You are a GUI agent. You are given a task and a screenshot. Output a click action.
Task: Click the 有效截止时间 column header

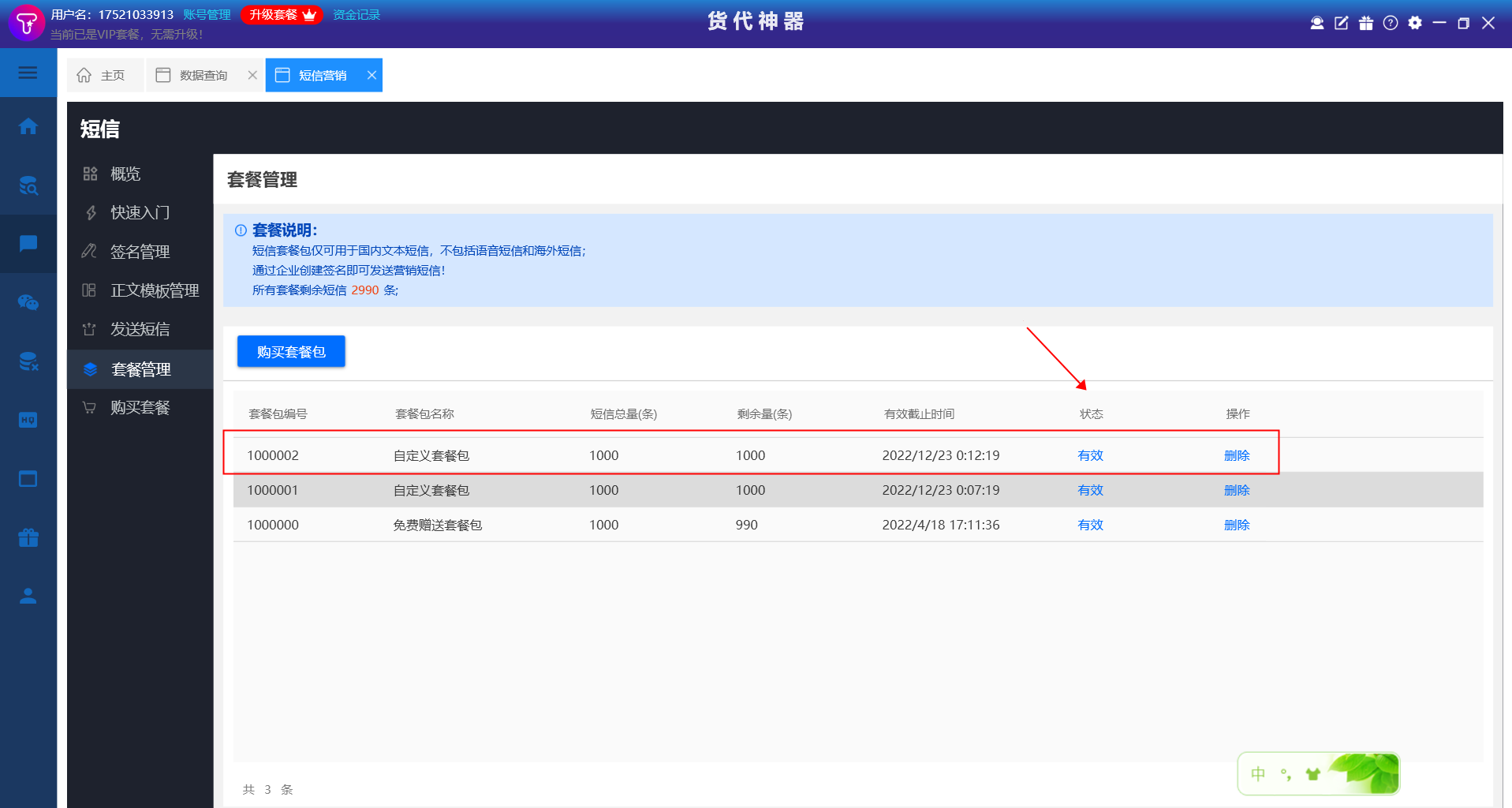(x=919, y=414)
